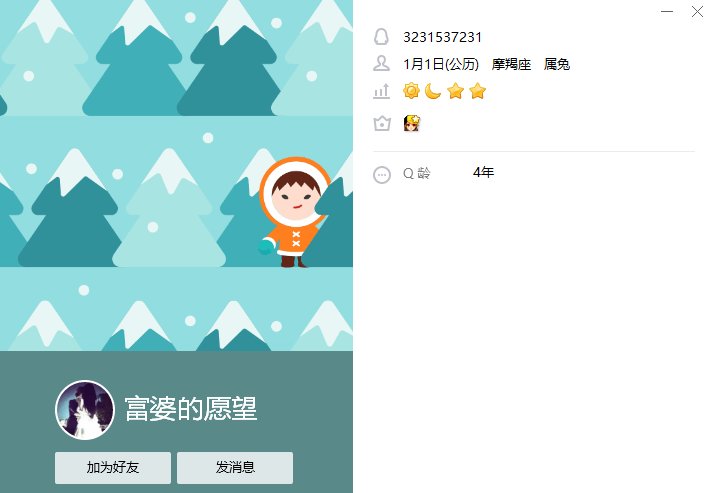The height and width of the screenshot is (493, 710).
Task: Open the round profile avatar photo
Action: tap(85, 410)
